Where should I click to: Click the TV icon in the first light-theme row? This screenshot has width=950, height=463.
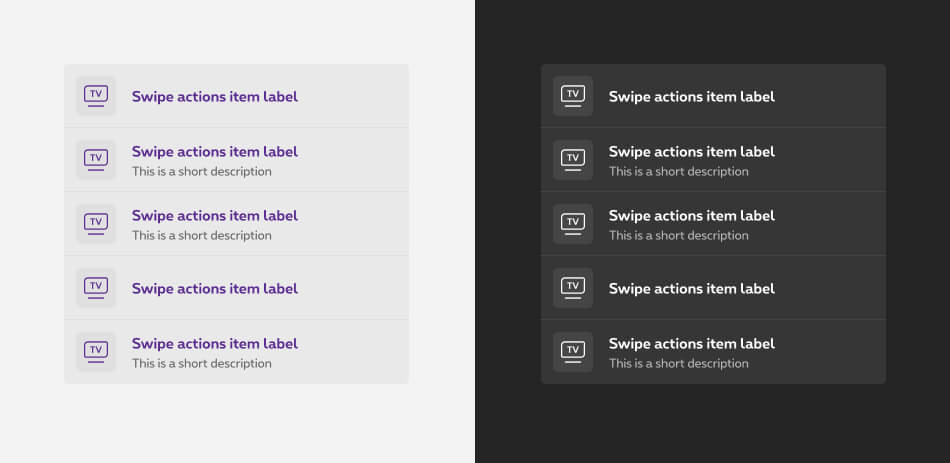pyautogui.click(x=96, y=96)
